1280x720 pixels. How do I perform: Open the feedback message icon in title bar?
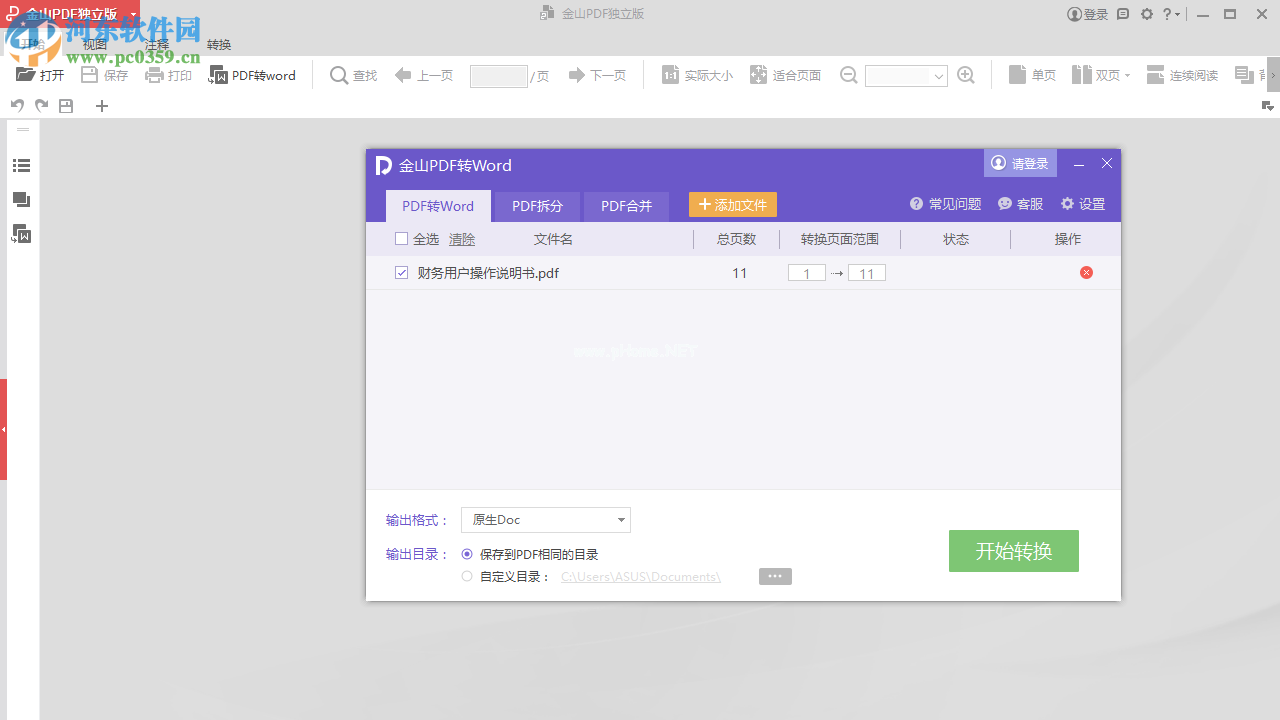(x=1123, y=14)
